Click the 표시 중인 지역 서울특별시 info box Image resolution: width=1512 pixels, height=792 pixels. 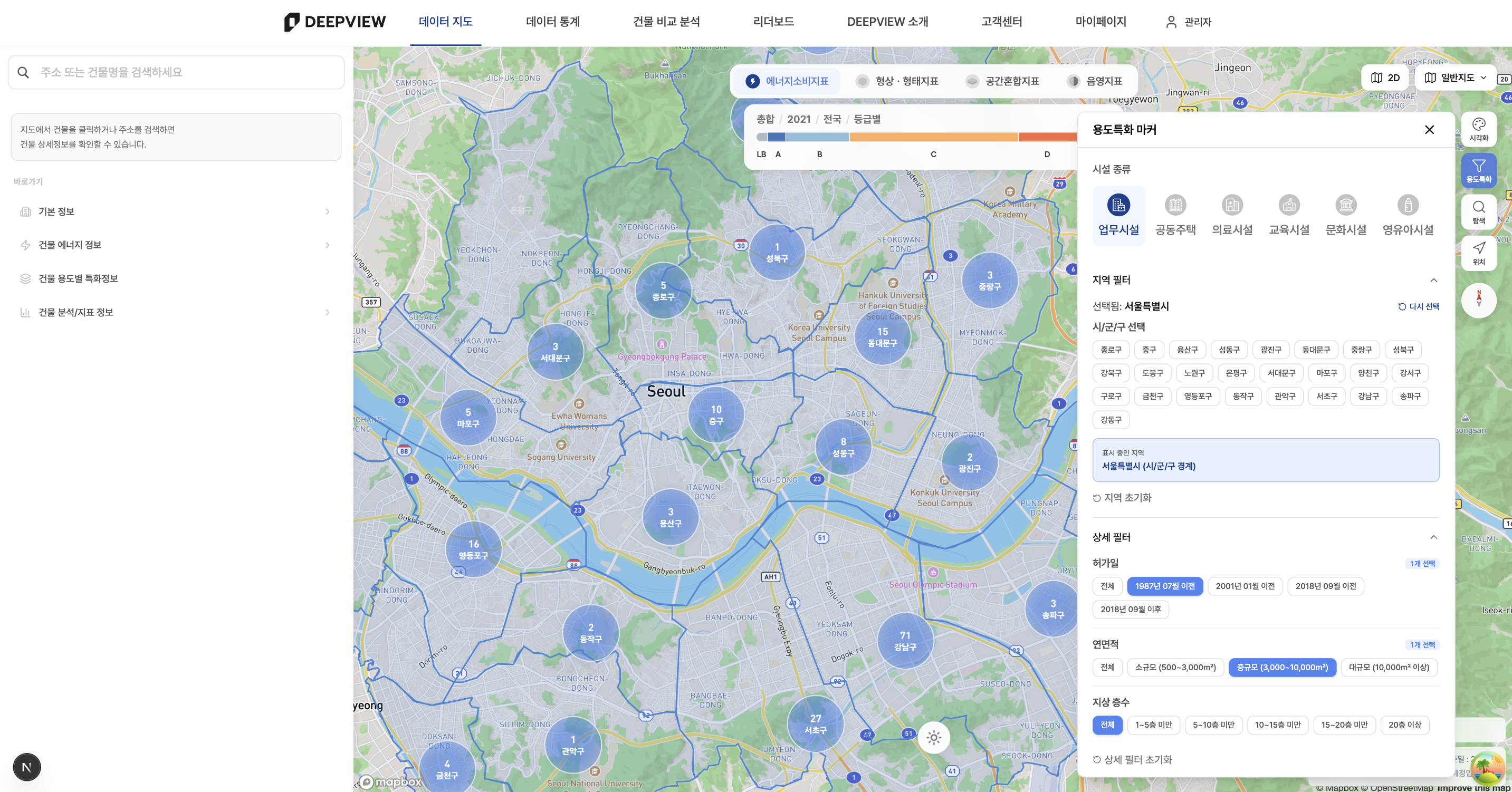[1266, 460]
